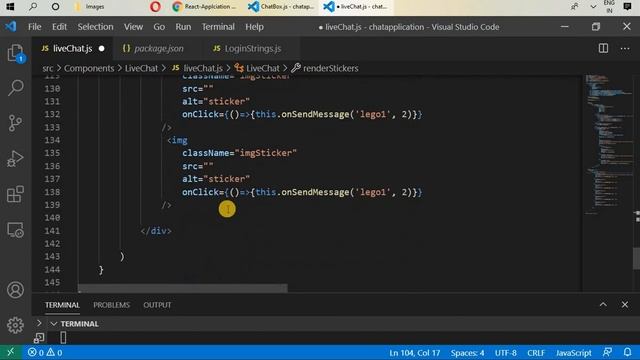The height and width of the screenshot is (360, 640).
Task: Open notifications bell in status bar
Action: 627,352
